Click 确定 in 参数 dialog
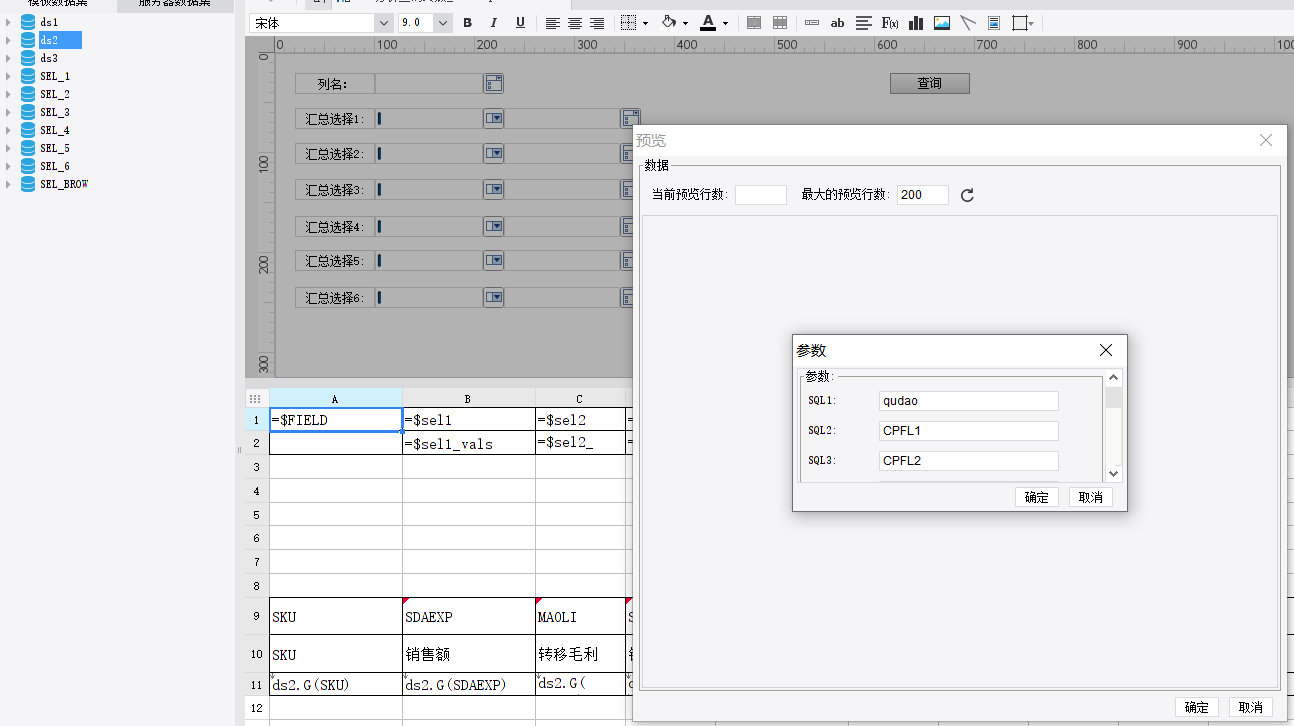 click(1037, 497)
